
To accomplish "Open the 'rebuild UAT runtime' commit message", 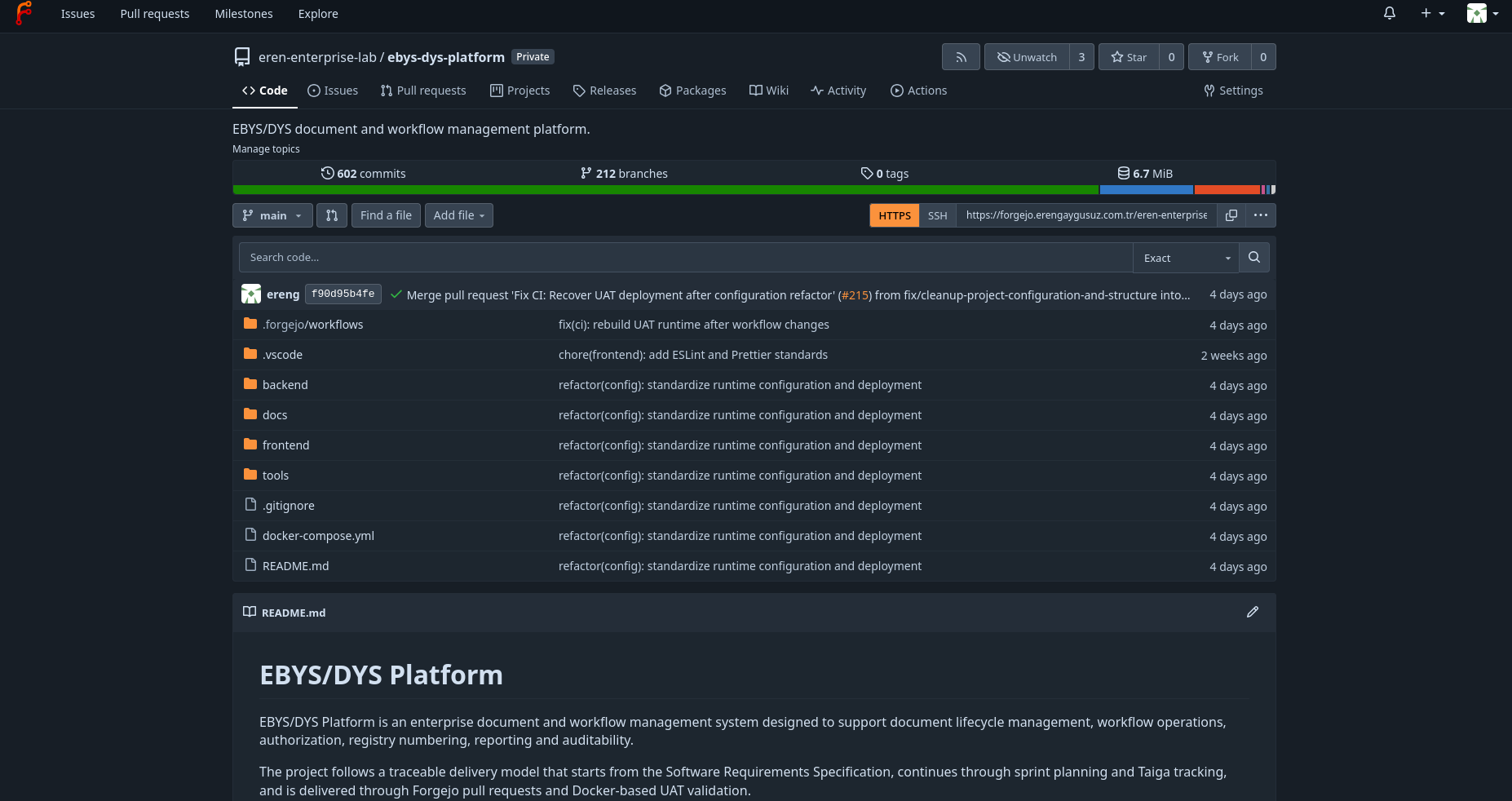I will [694, 325].
